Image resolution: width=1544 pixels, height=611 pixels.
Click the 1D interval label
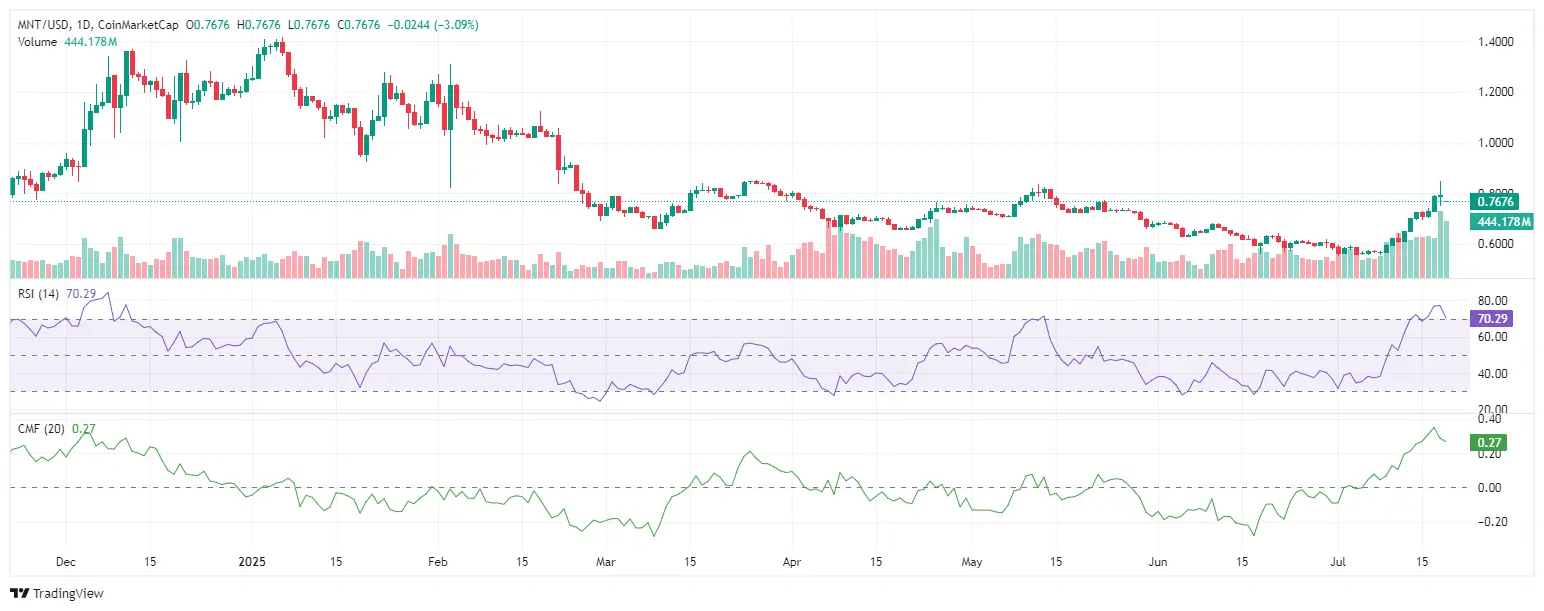click(x=77, y=24)
